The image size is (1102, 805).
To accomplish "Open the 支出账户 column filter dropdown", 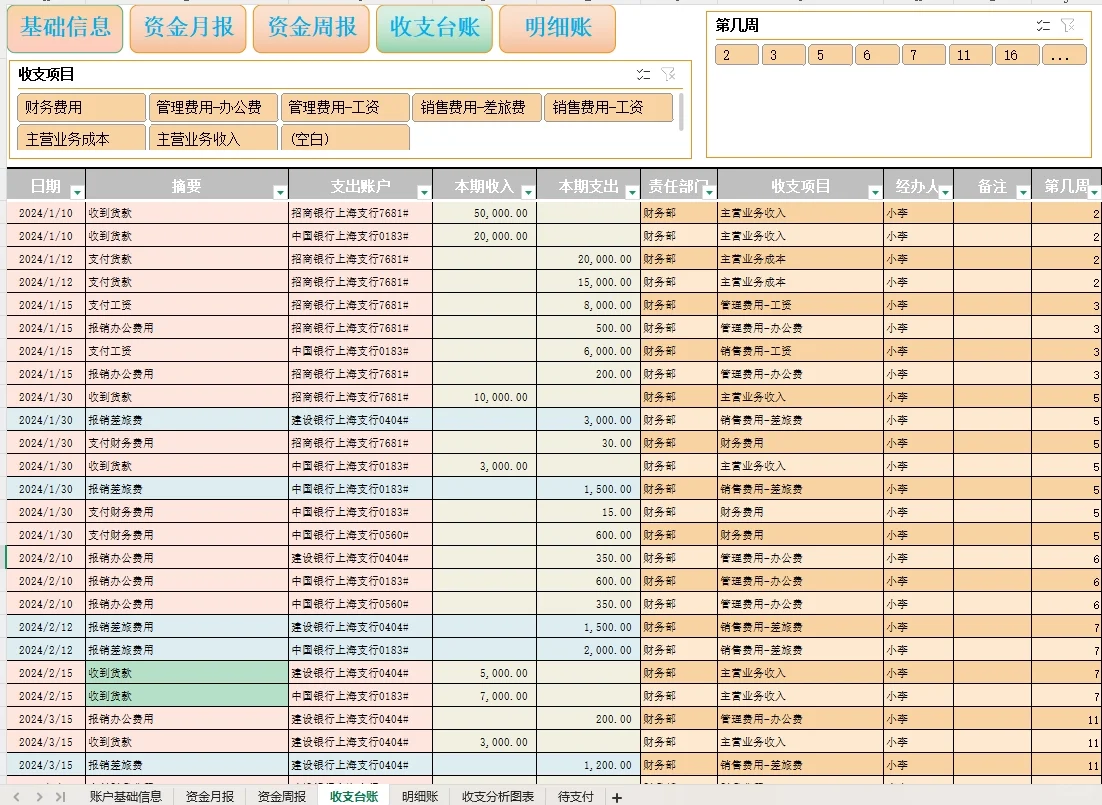I will coord(424,192).
